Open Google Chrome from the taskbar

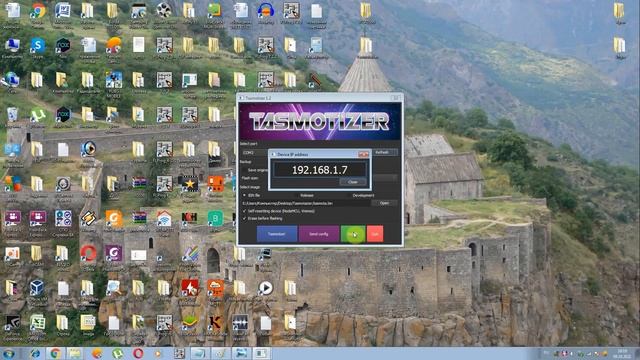(55, 353)
